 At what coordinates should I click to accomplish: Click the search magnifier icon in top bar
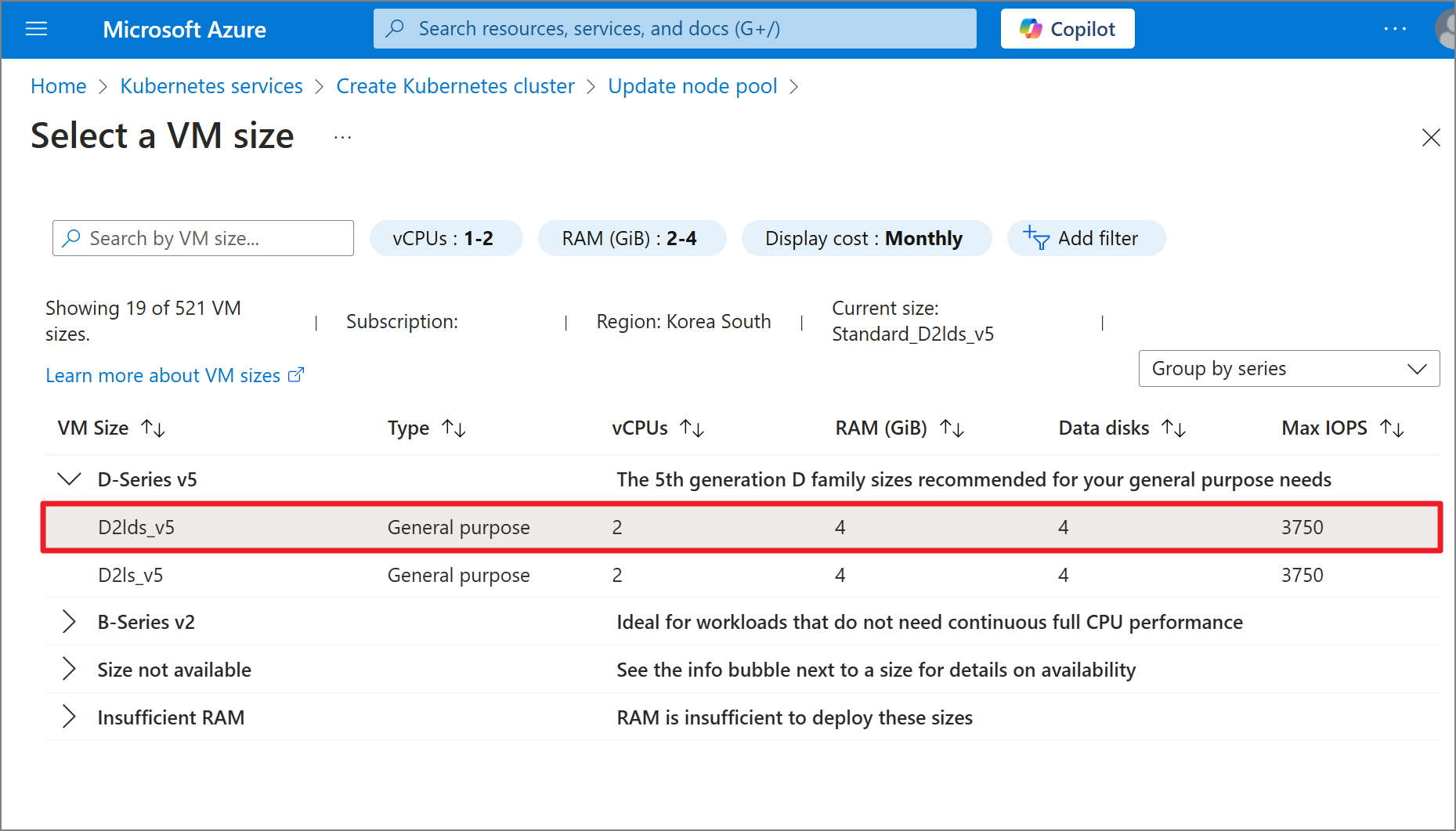[396, 29]
